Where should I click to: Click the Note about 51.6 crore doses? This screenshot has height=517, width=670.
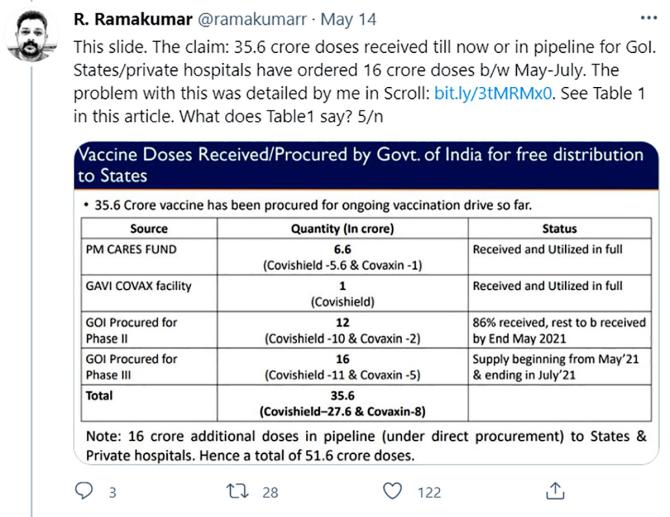(366, 446)
